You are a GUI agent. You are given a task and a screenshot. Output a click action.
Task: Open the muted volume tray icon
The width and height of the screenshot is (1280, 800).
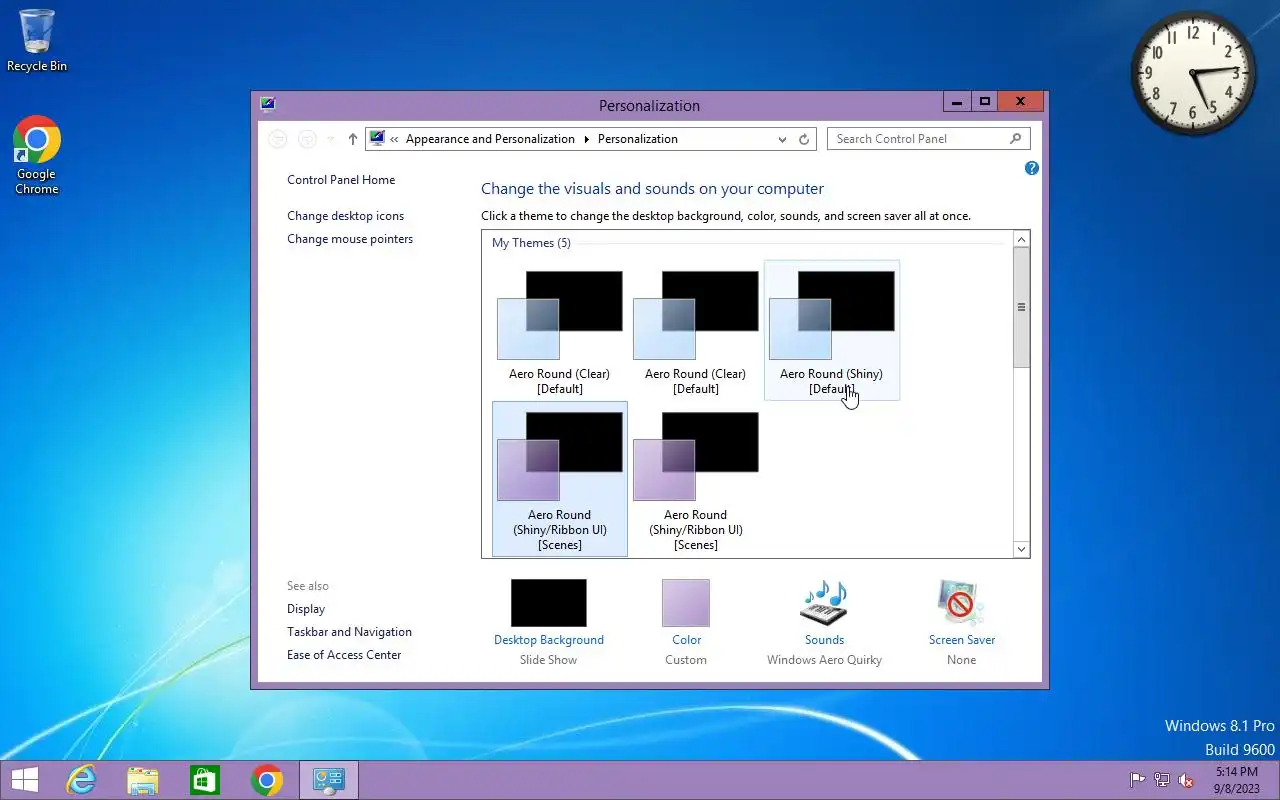point(1187,780)
